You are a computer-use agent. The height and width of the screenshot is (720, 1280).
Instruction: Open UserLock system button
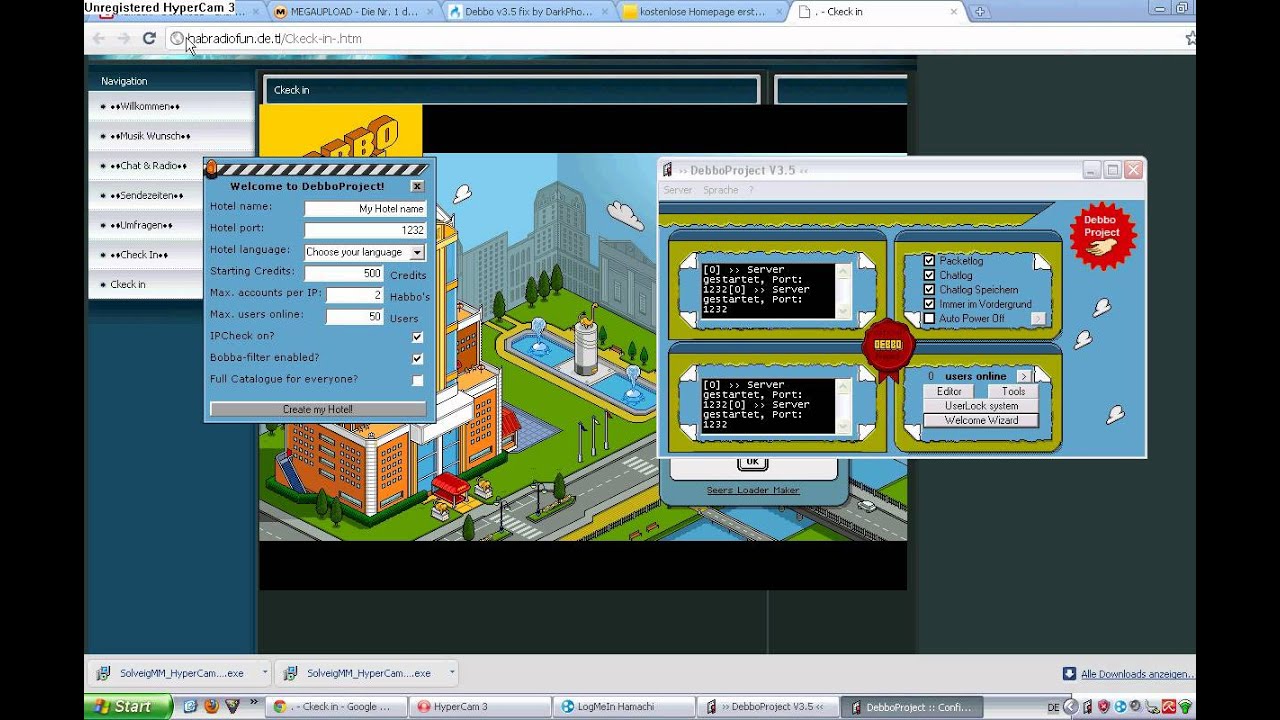tap(981, 406)
